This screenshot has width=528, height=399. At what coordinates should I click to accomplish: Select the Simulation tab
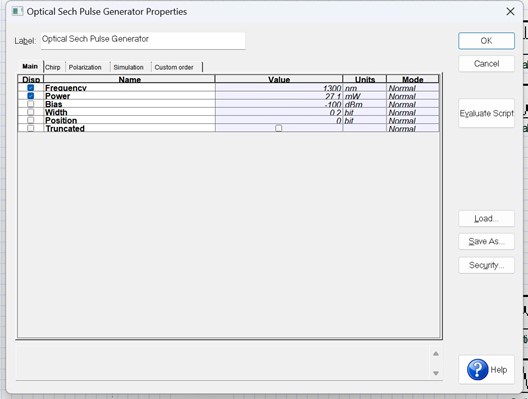pyautogui.click(x=128, y=67)
